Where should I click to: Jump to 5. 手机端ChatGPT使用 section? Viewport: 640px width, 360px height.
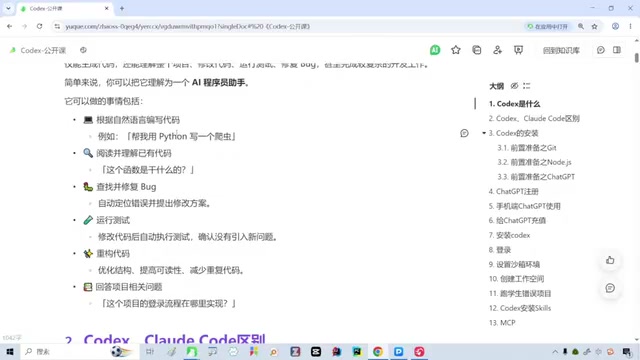524,206
